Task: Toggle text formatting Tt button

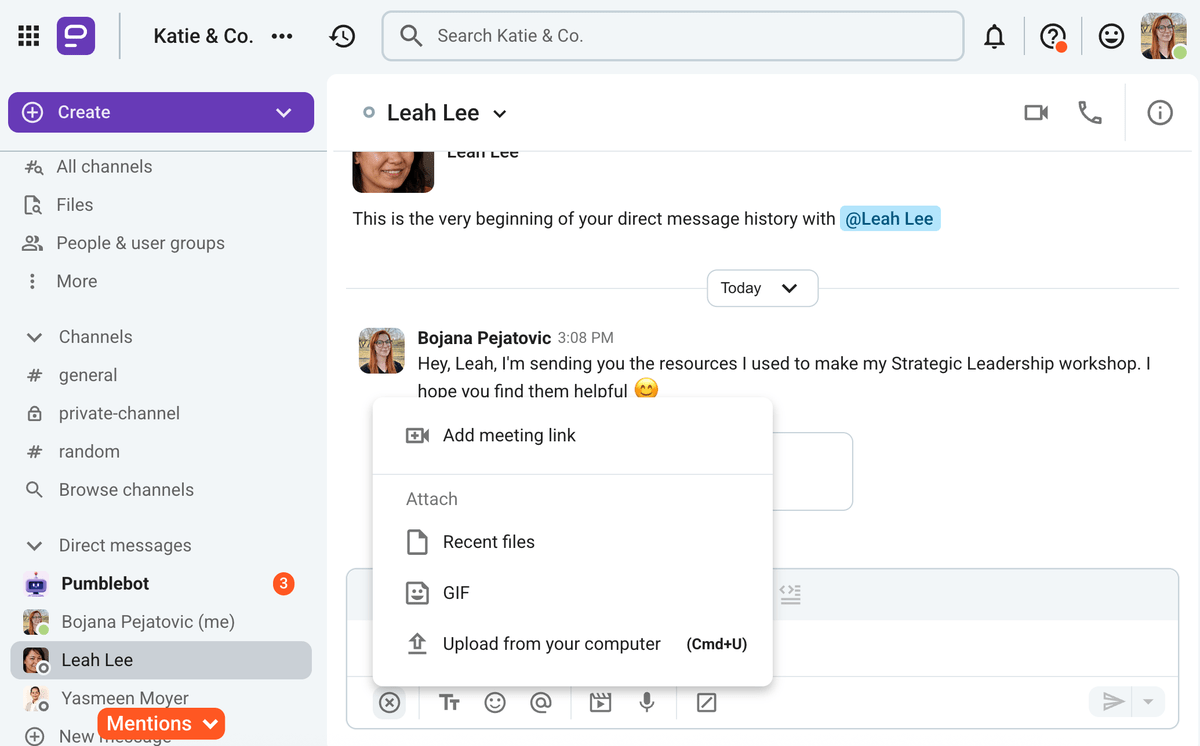Action: click(449, 703)
